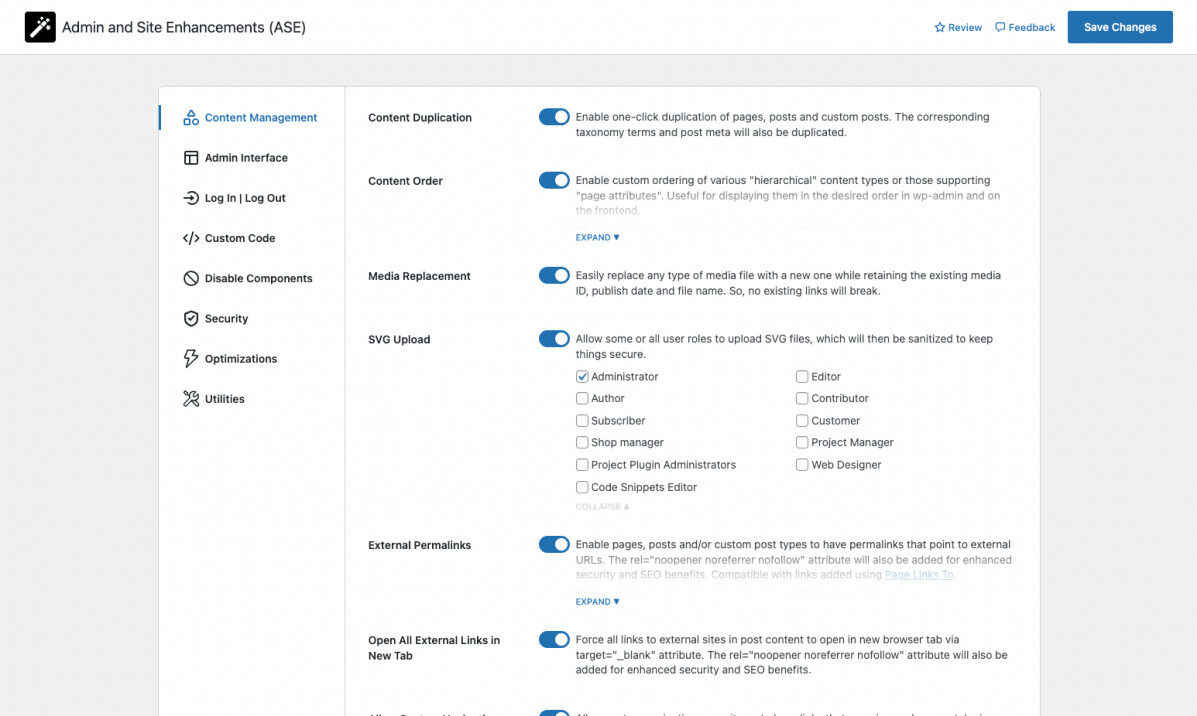Click the ASE plugin logo

pyautogui.click(x=38, y=26)
